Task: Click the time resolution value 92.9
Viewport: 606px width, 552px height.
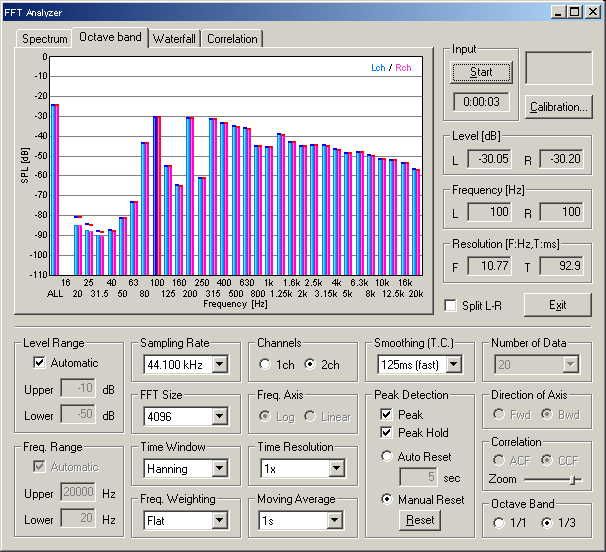Action: [x=562, y=266]
